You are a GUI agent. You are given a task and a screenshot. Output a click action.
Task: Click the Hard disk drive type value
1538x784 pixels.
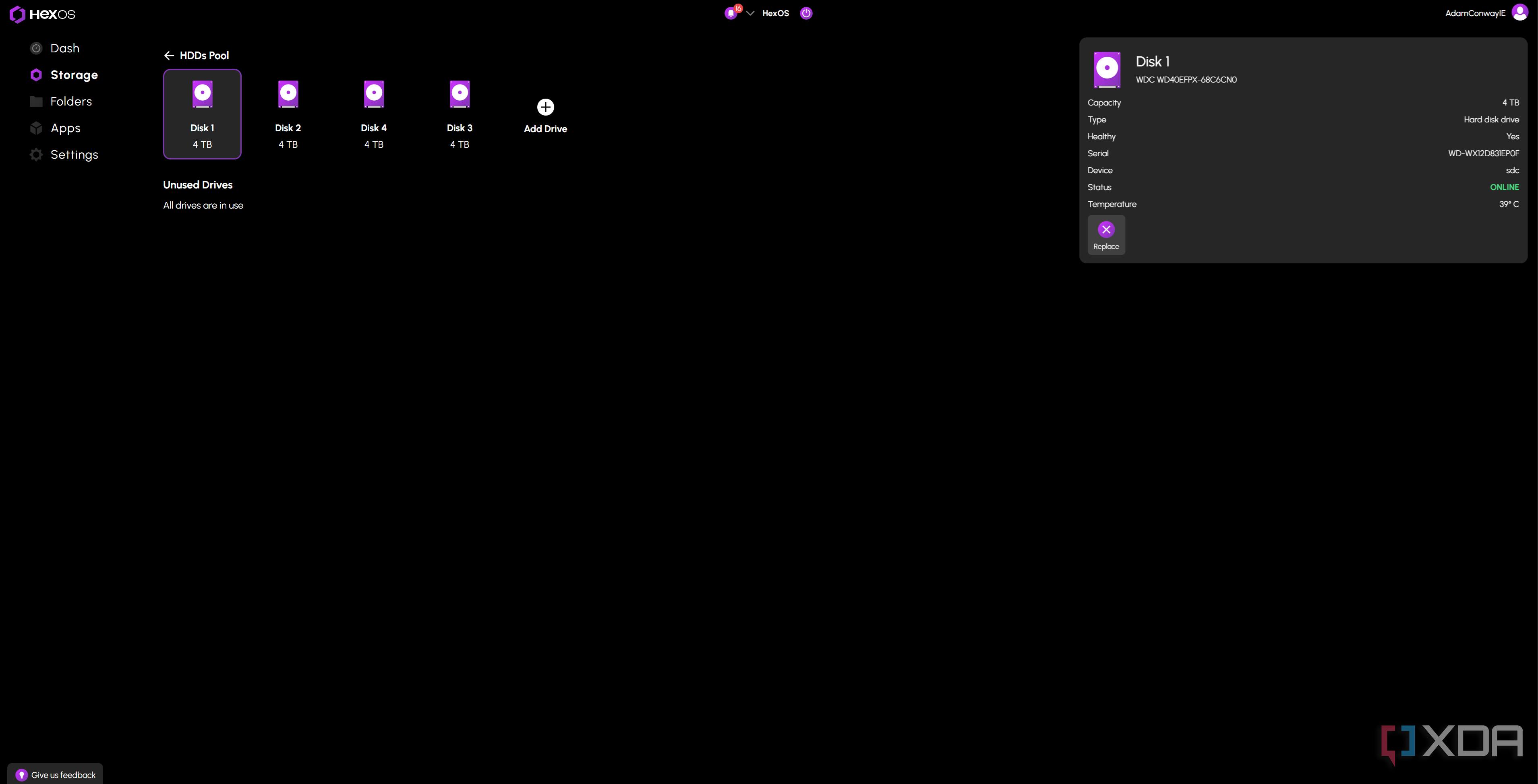pyautogui.click(x=1491, y=120)
